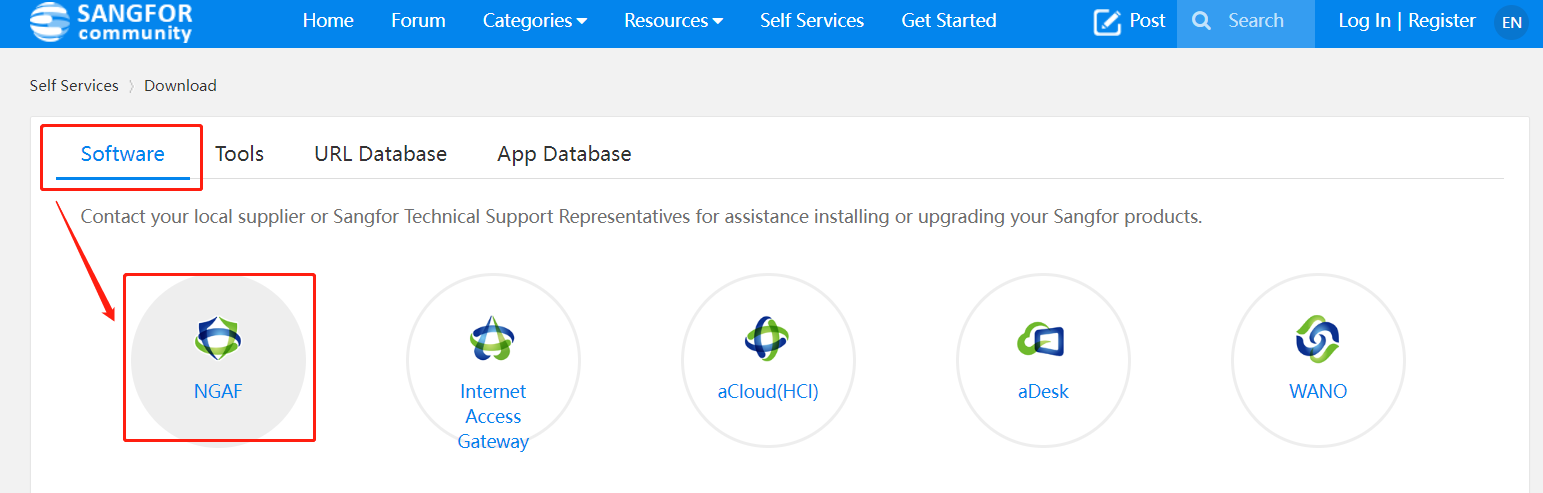Expand the Categories dropdown menu

pyautogui.click(x=535, y=21)
